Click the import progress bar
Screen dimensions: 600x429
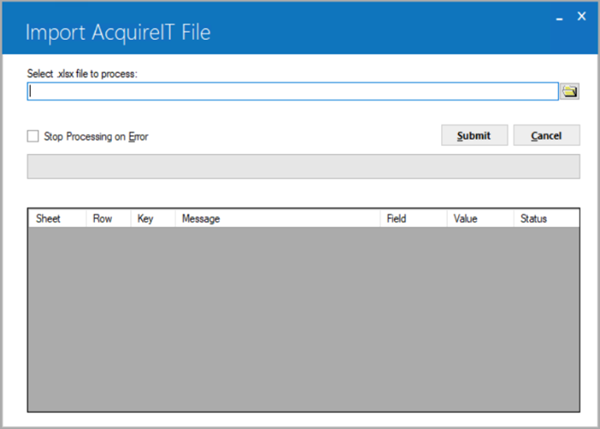(303, 166)
